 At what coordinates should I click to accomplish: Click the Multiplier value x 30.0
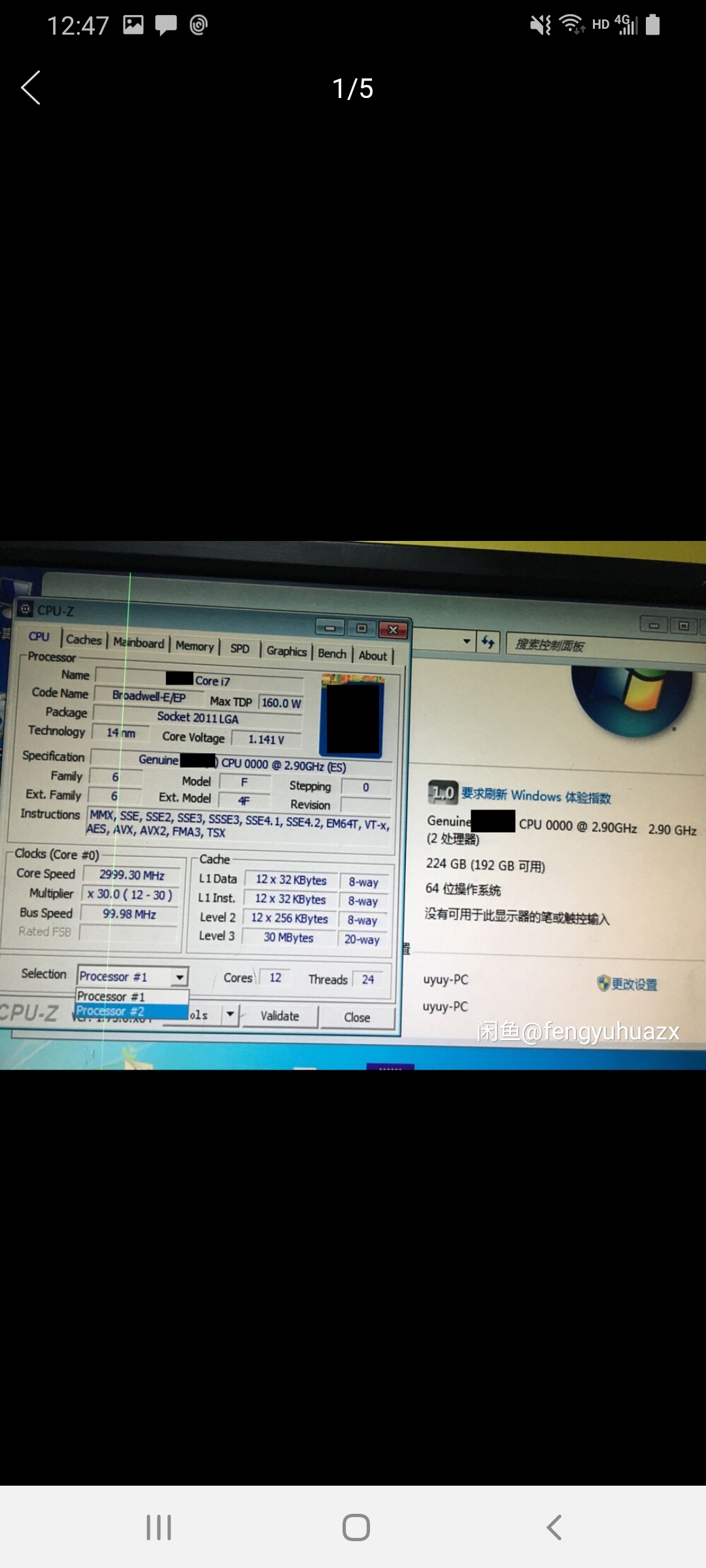click(x=129, y=894)
